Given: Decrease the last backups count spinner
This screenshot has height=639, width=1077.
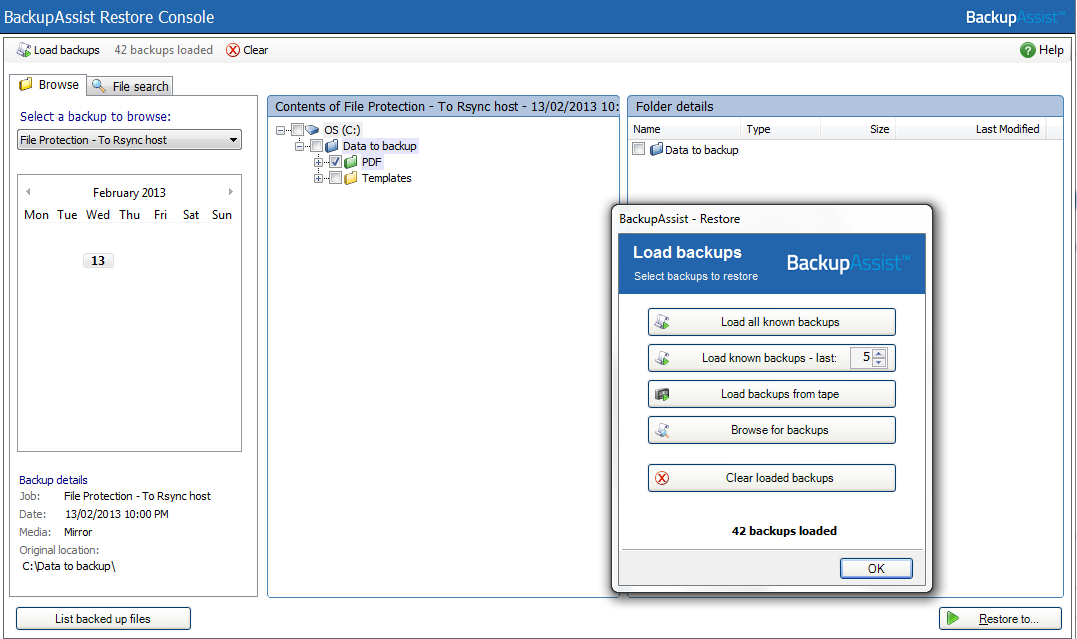Looking at the screenshot, I should (x=879, y=362).
